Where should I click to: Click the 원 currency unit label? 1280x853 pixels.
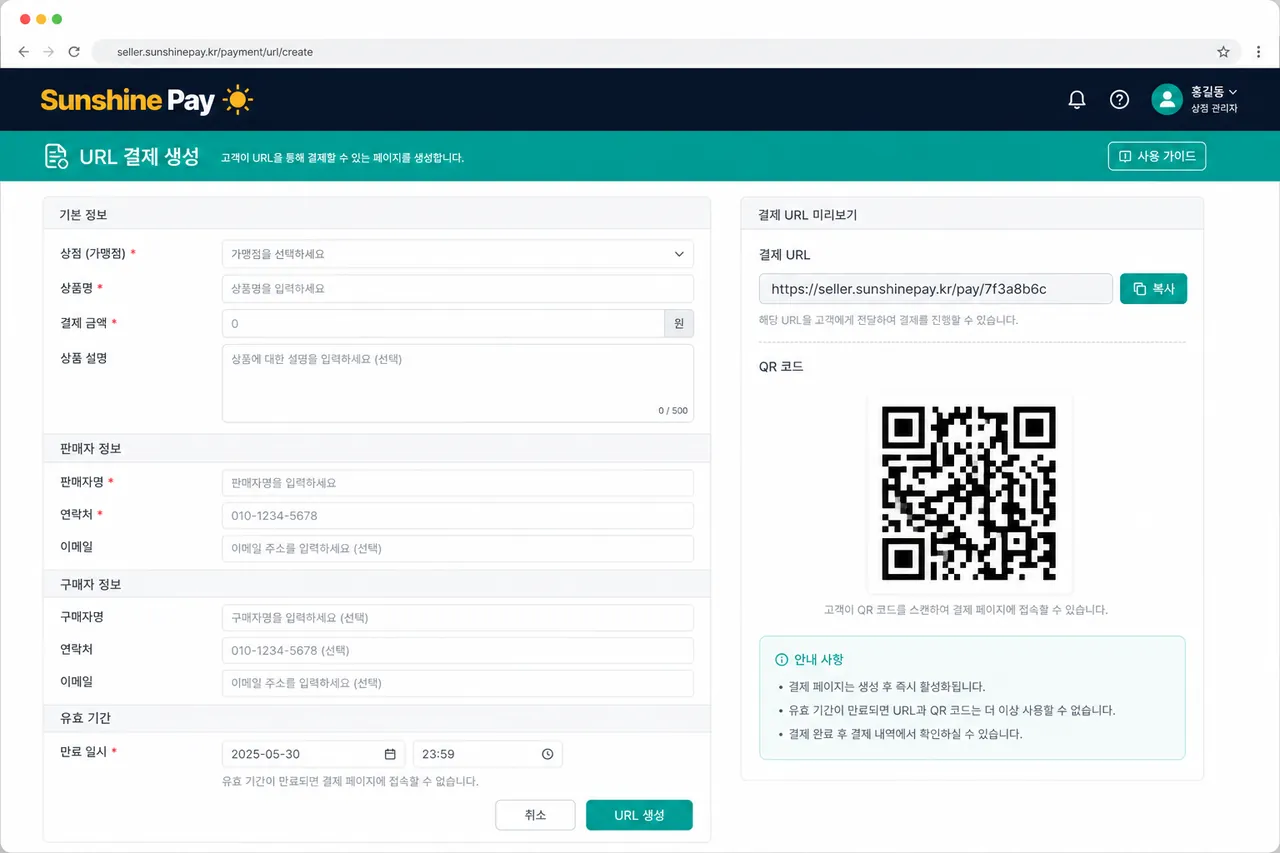tap(679, 324)
